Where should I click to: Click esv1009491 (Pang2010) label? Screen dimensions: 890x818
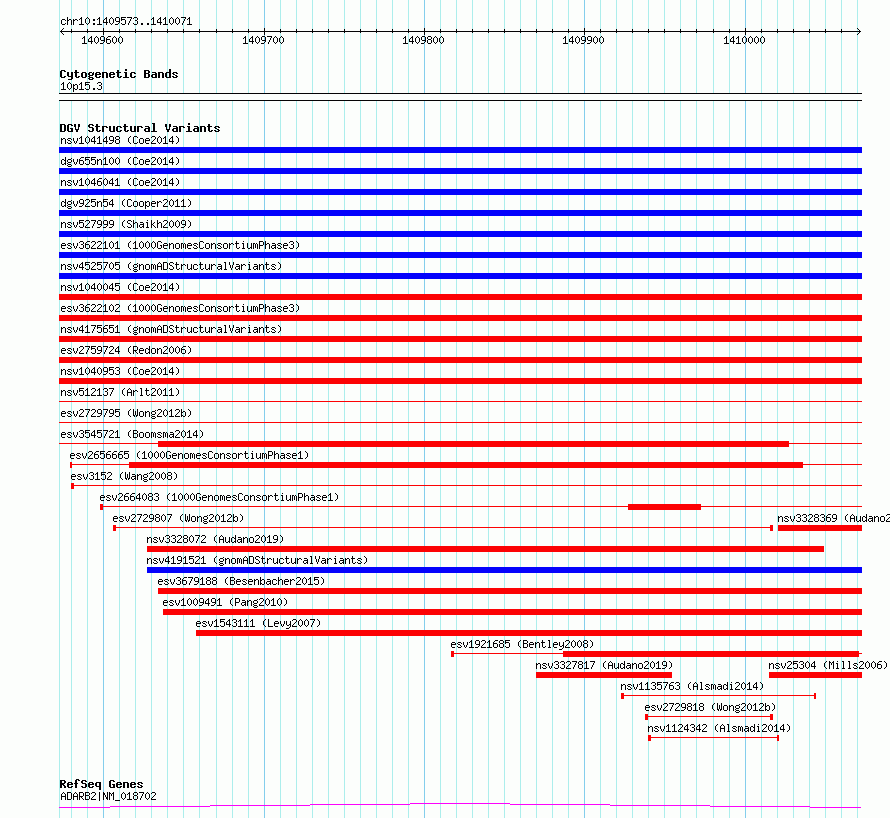225,602
